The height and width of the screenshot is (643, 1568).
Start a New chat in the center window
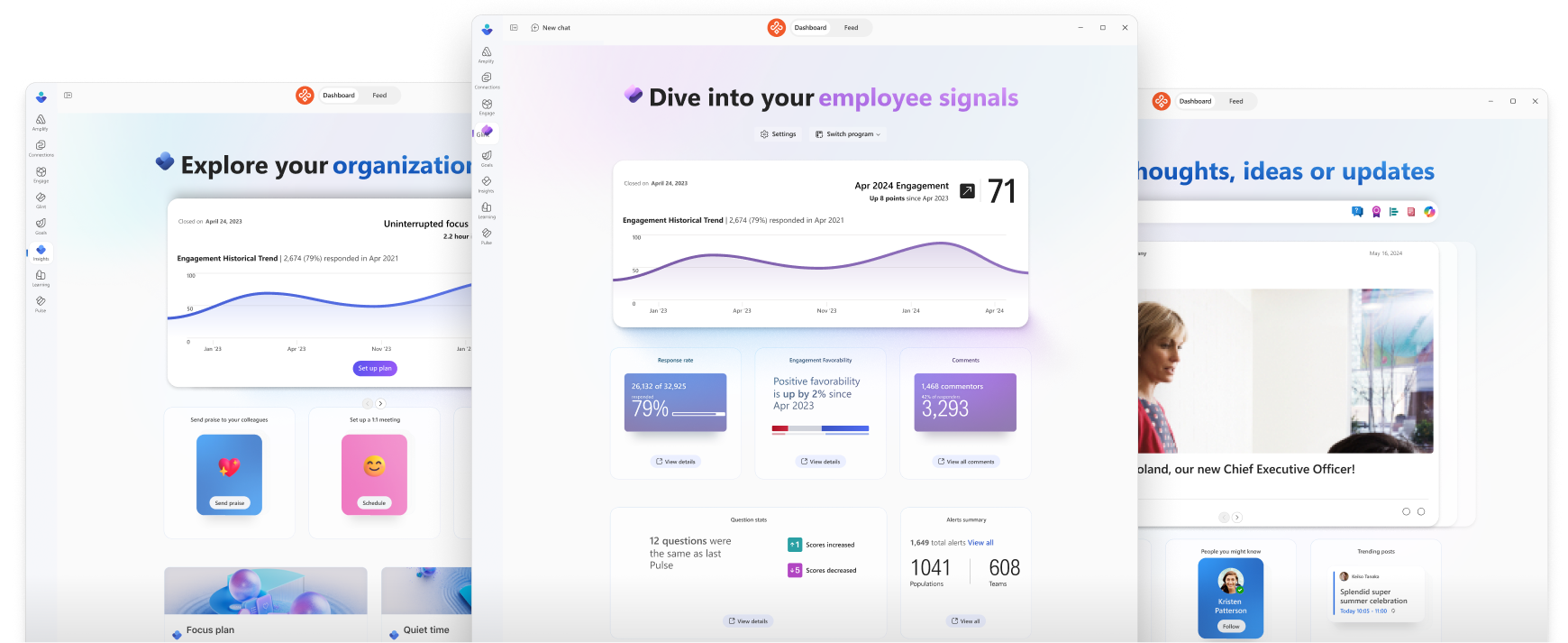pos(551,28)
